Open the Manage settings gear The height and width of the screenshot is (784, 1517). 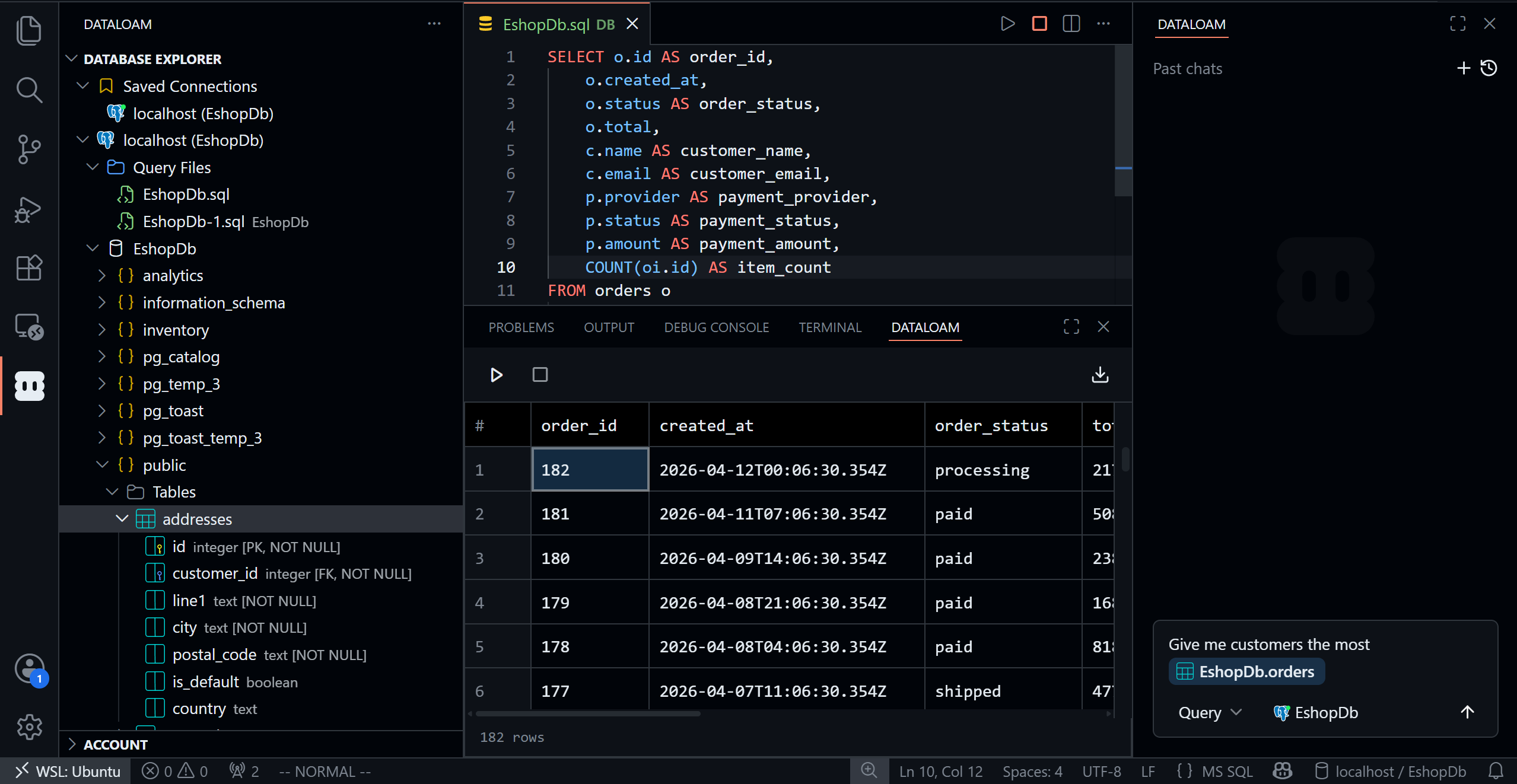28,726
